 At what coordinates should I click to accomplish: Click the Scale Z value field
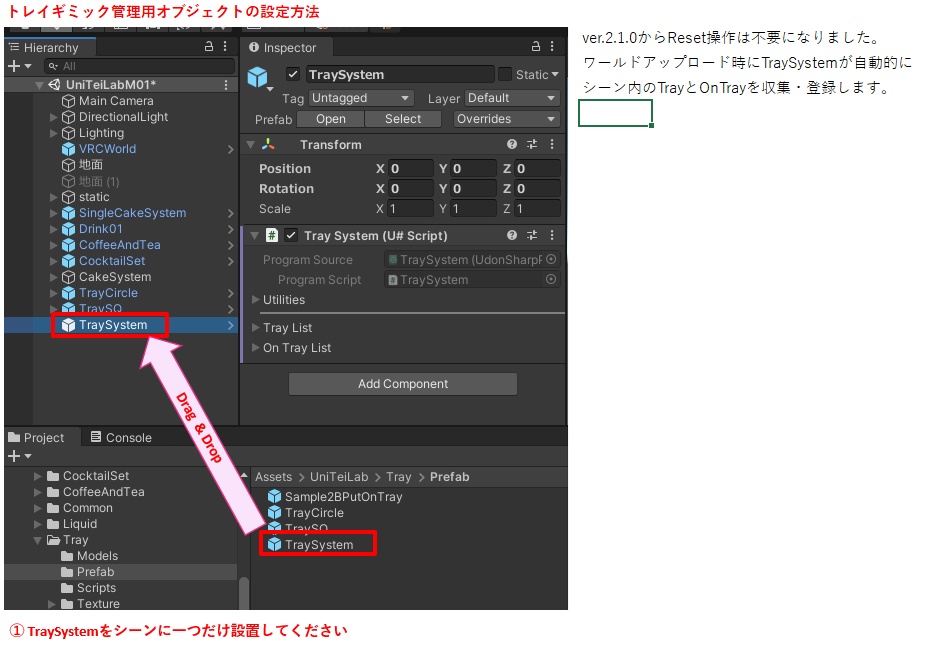coord(537,209)
